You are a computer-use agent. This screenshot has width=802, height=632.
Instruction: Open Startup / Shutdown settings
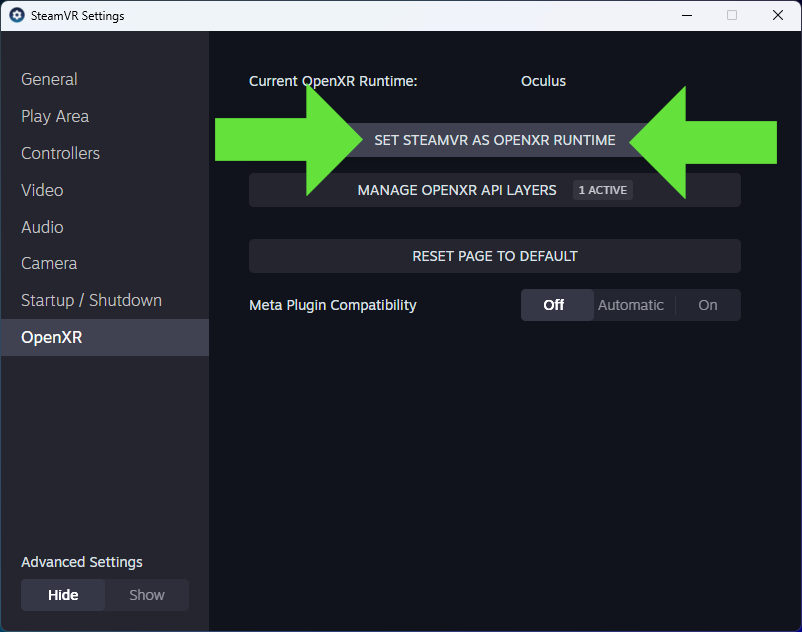(x=91, y=300)
